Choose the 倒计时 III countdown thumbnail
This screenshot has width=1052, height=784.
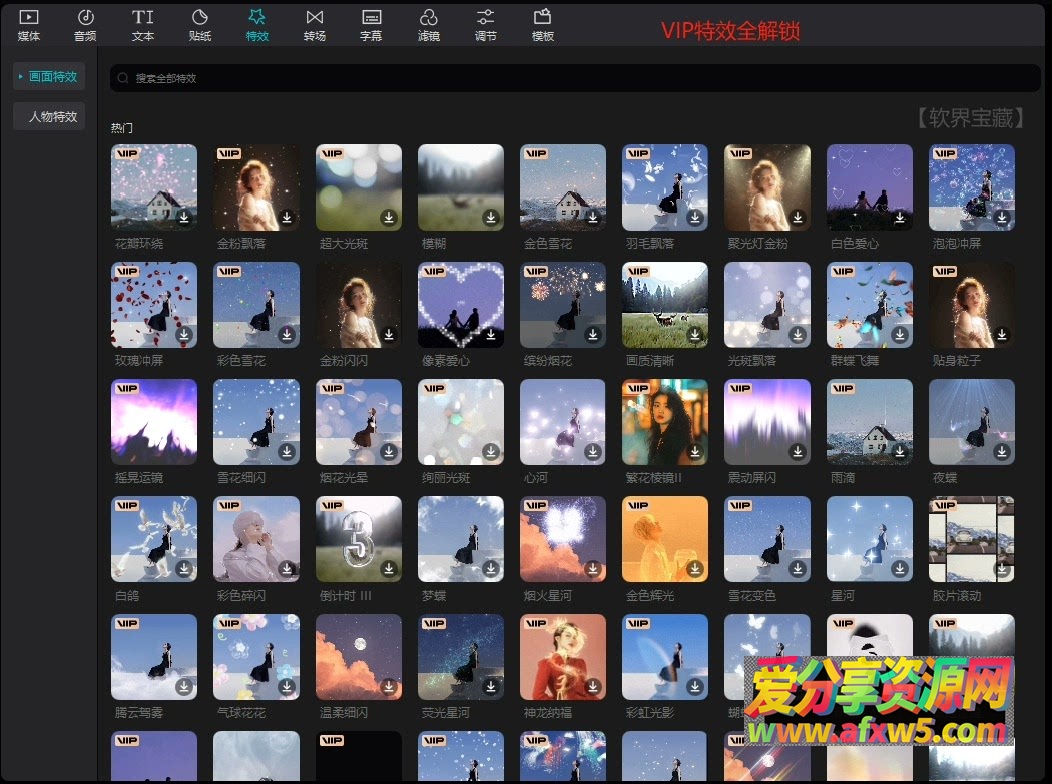tap(359, 539)
